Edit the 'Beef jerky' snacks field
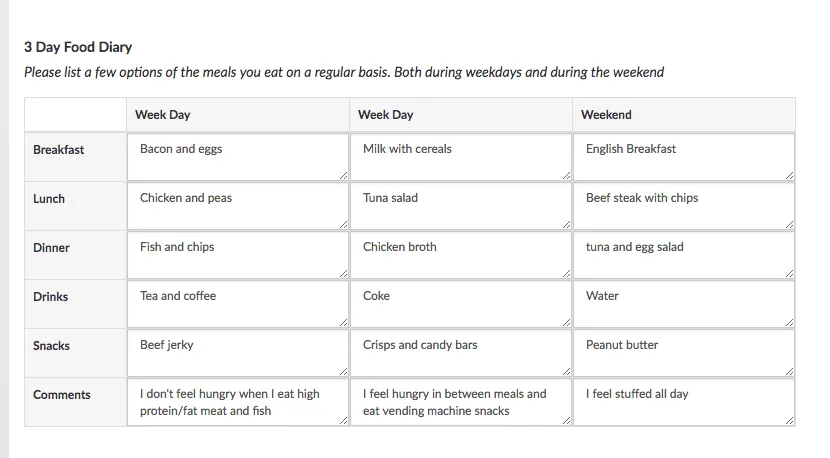Viewport: 830px width, 458px height. pyautogui.click(x=237, y=354)
